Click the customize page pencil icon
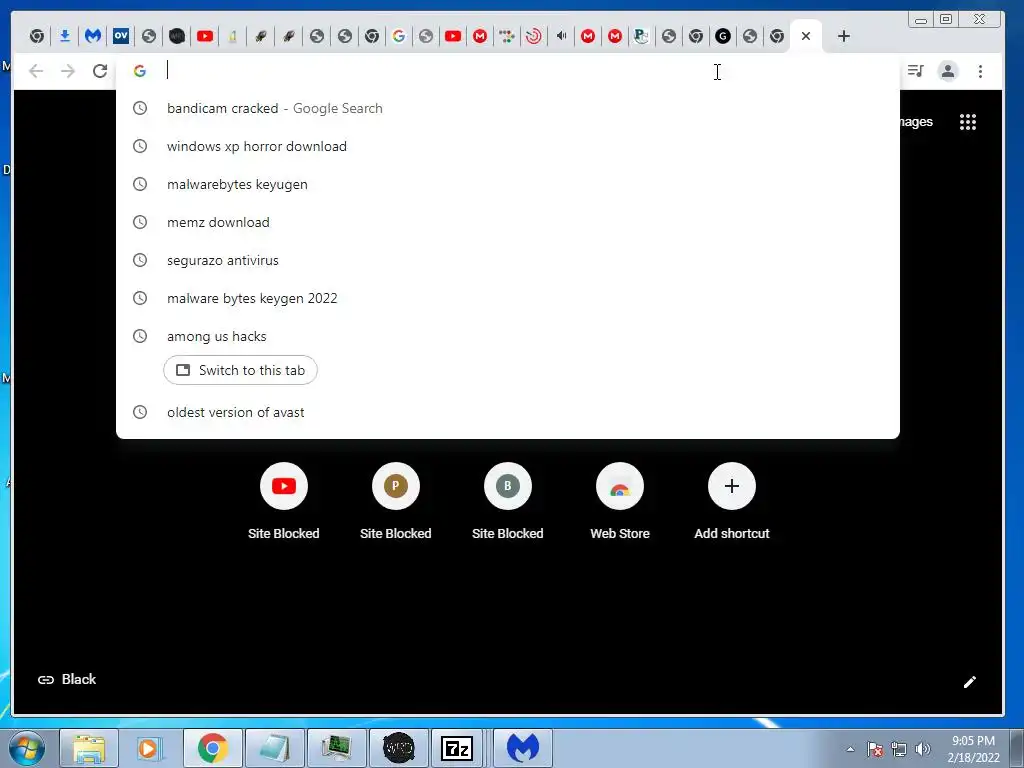This screenshot has width=1024, height=768. click(970, 682)
